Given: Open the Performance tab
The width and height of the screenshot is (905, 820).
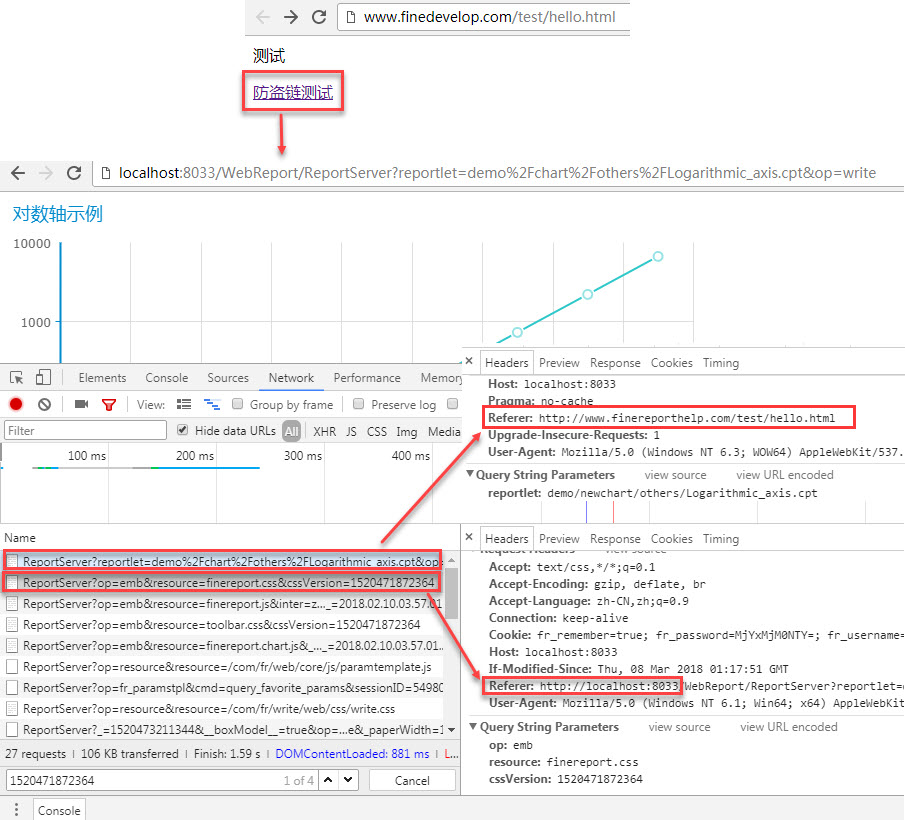Looking at the screenshot, I should pos(367,378).
